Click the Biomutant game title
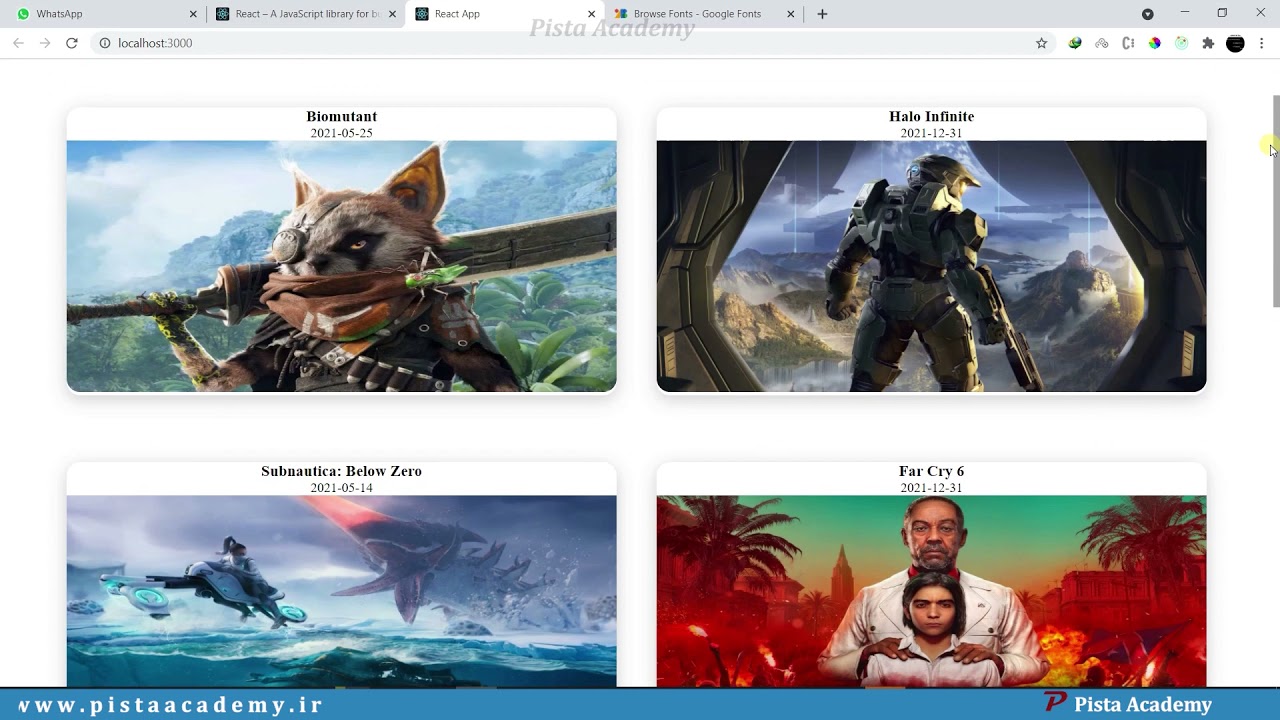 coord(341,117)
